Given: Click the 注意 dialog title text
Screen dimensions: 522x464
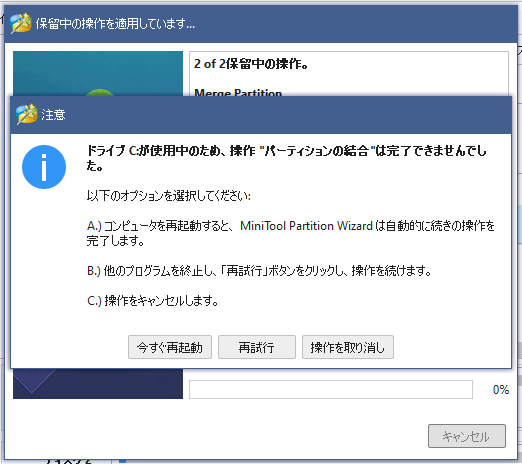Looking at the screenshot, I should [x=53, y=114].
